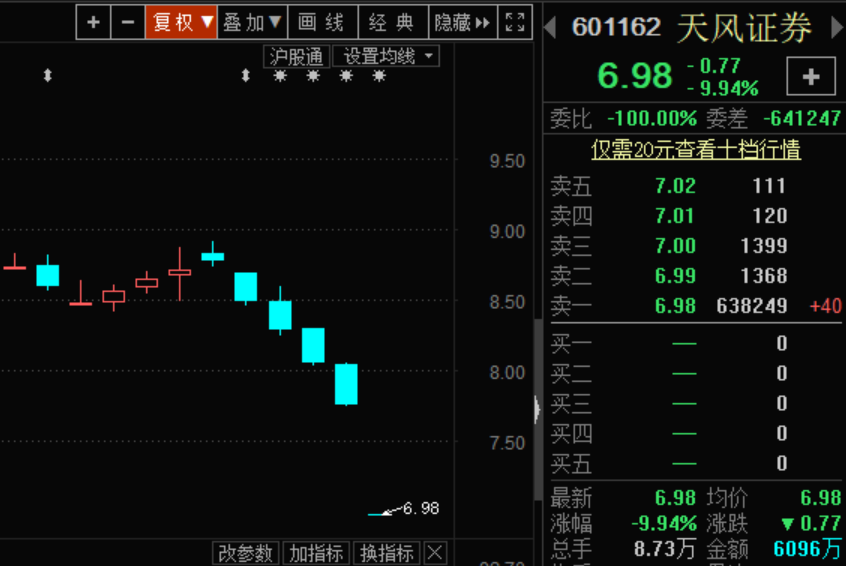
Task: Click the 9.50 axis label
Action: point(507,161)
